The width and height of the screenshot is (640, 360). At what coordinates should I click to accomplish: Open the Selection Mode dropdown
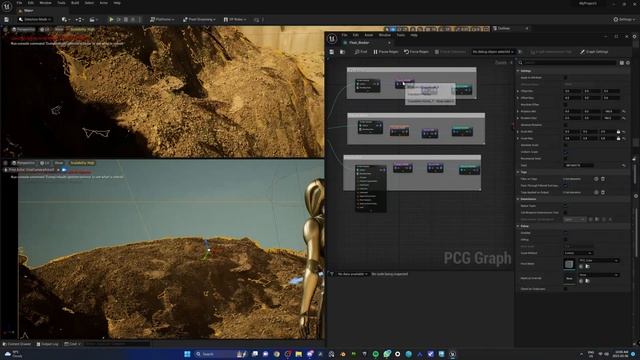click(x=35, y=19)
